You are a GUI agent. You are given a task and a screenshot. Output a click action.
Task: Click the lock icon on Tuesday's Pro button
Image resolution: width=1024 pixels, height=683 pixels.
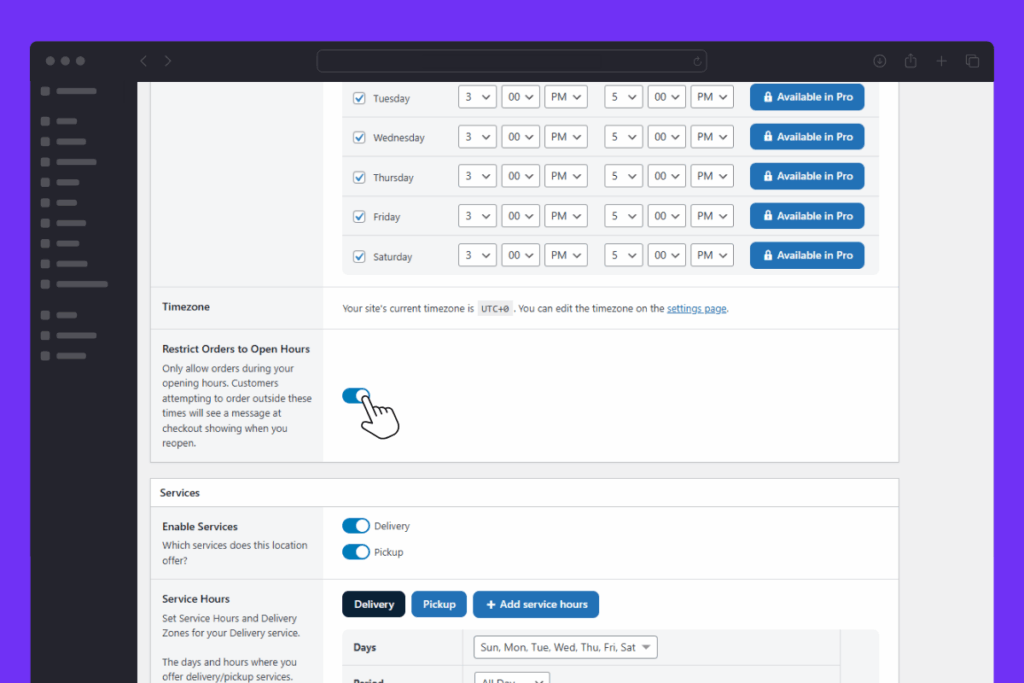coord(768,97)
